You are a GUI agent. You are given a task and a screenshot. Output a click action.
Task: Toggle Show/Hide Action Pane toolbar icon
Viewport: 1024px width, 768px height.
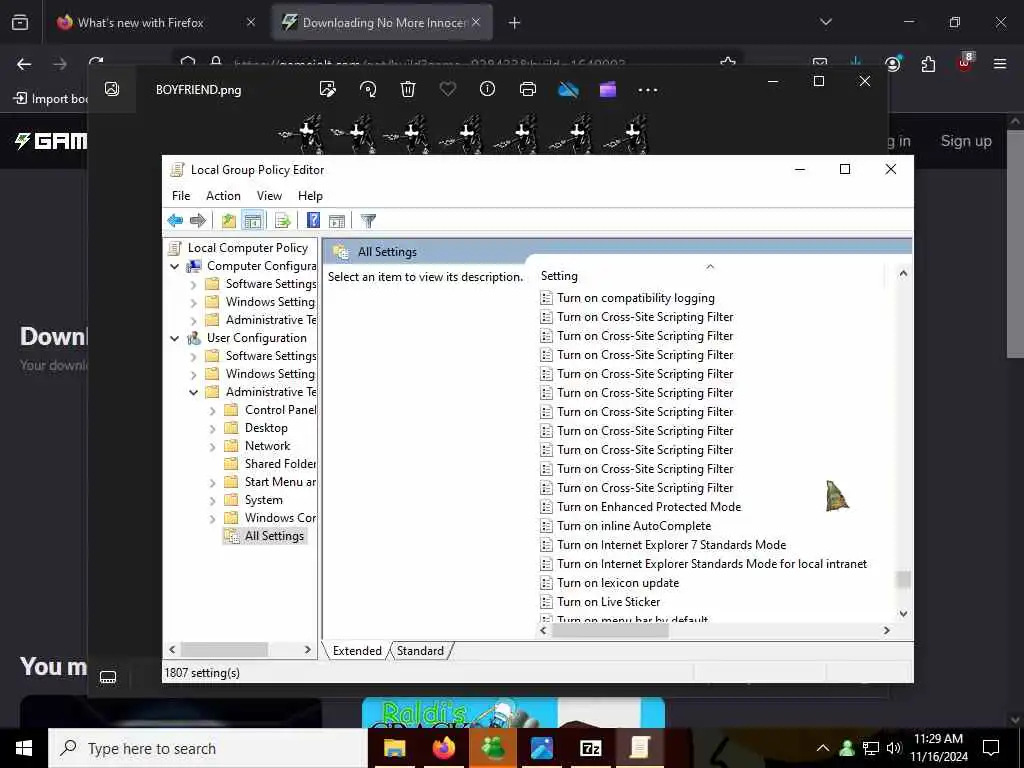click(x=337, y=221)
